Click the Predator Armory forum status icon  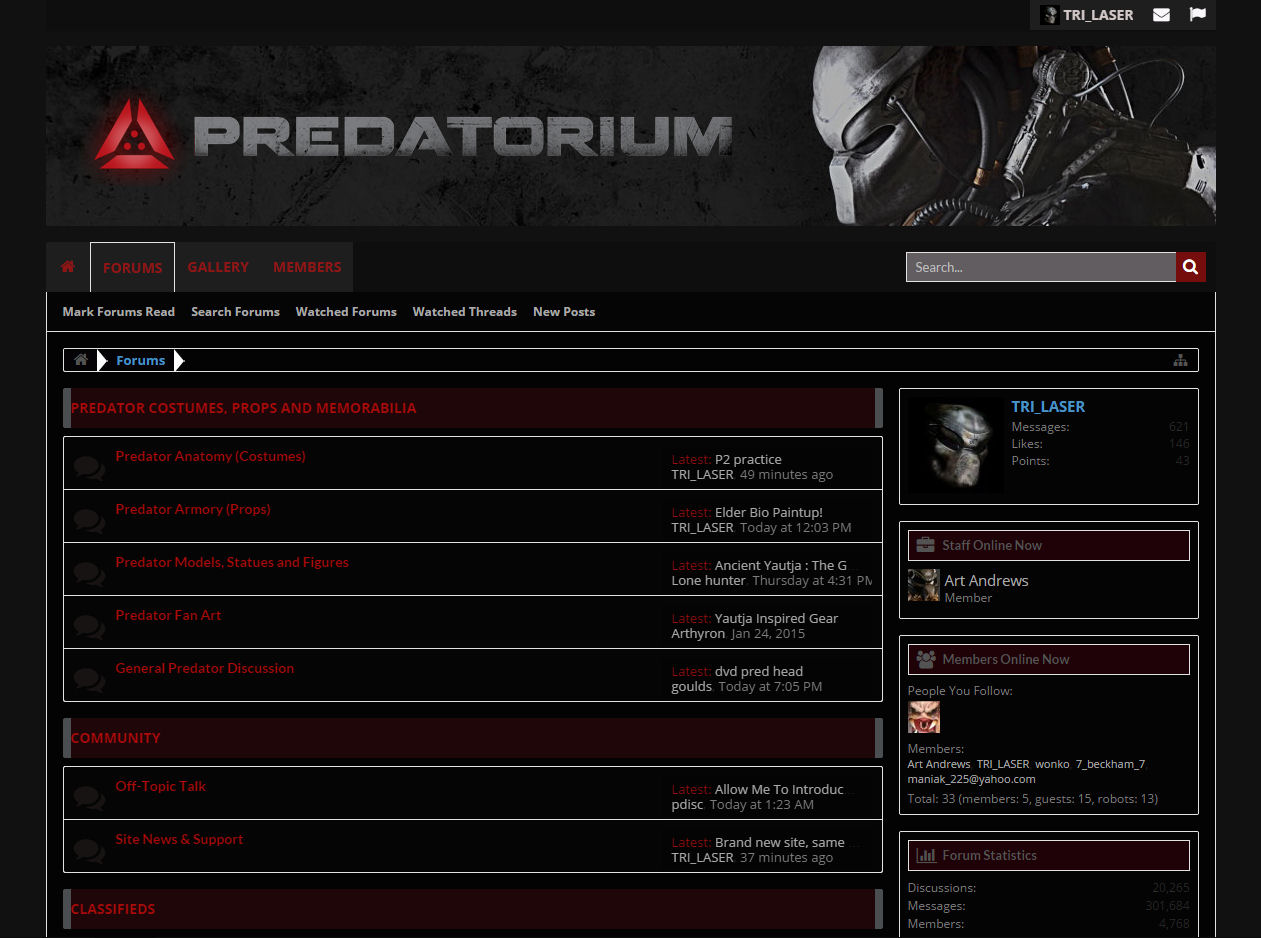point(89,520)
